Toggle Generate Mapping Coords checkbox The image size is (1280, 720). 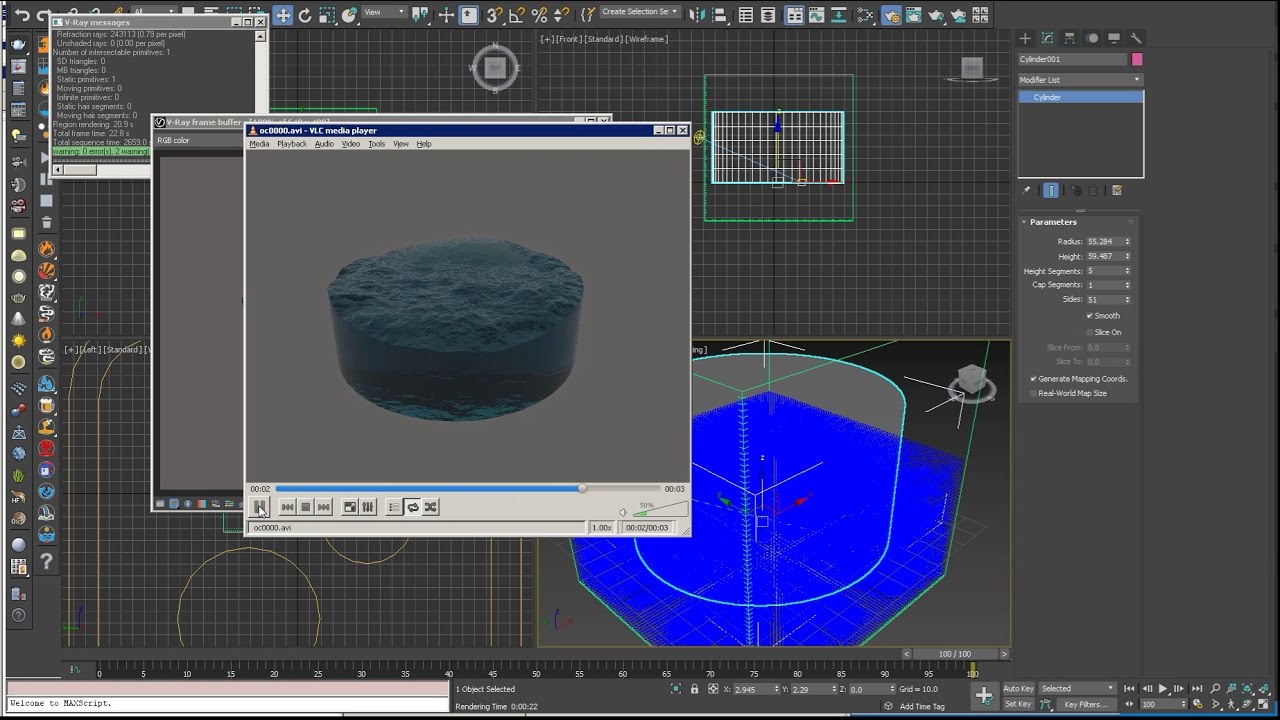coord(1034,379)
